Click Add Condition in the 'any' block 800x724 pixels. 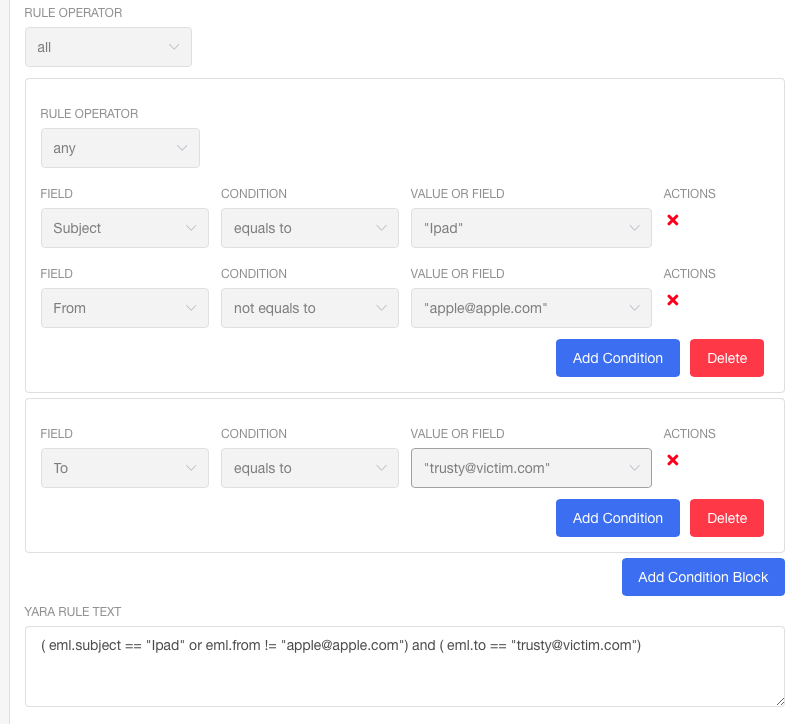[617, 358]
